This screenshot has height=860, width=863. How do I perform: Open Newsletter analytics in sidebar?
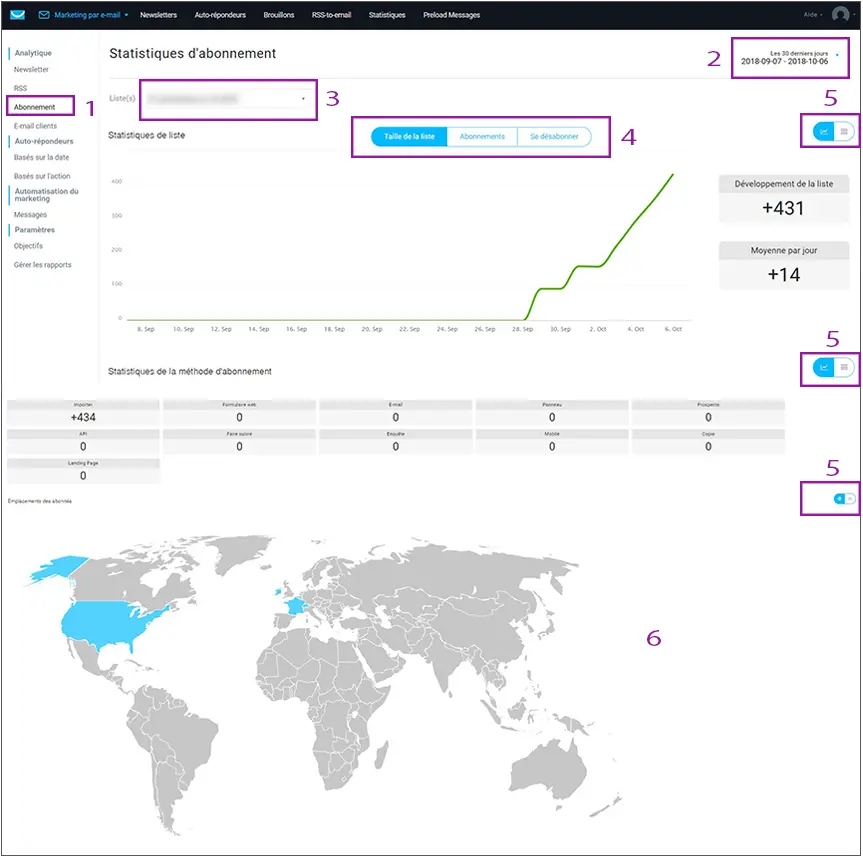(x=31, y=69)
